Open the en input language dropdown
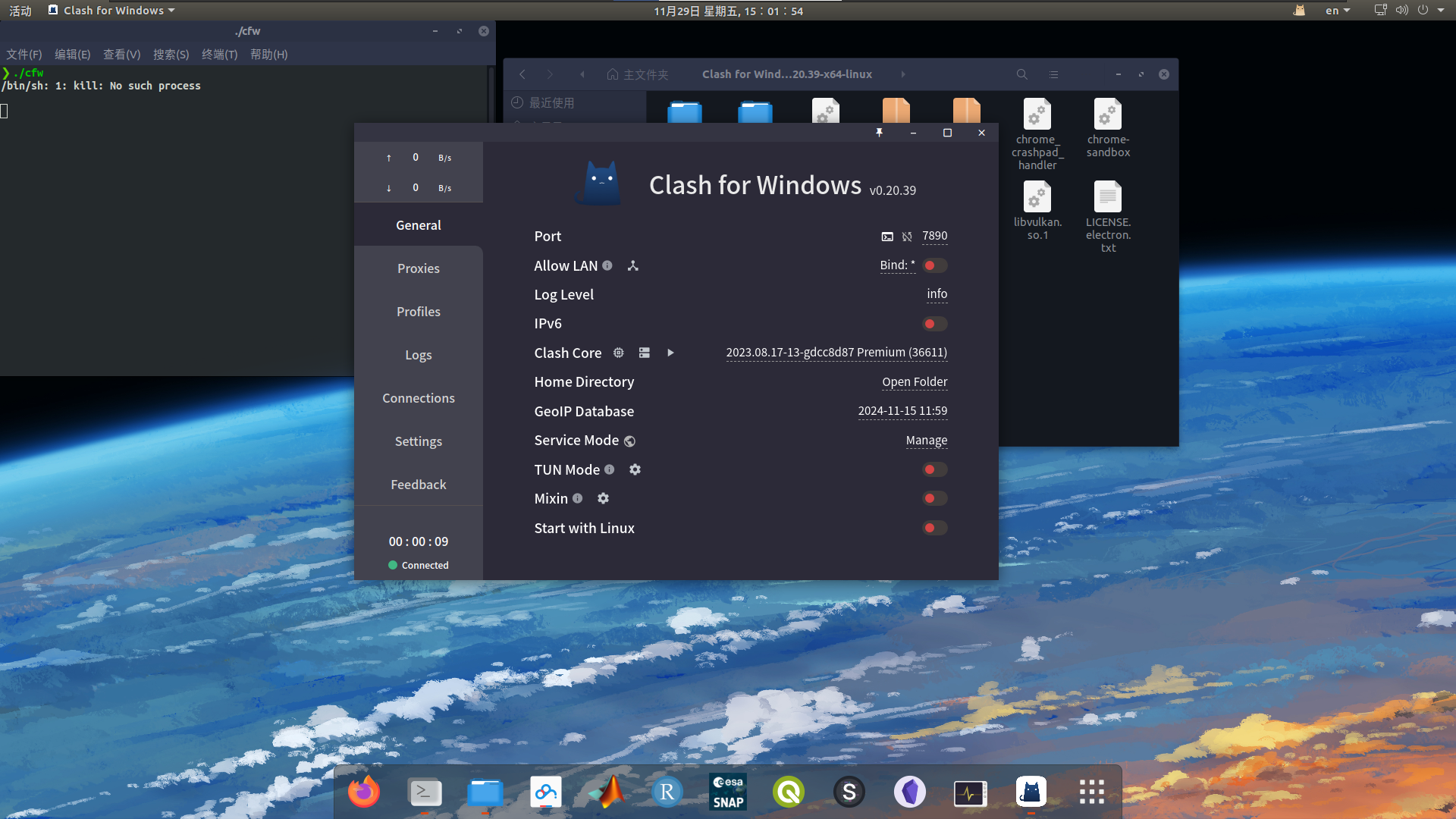Viewport: 1456px width, 819px height. pos(1338,11)
